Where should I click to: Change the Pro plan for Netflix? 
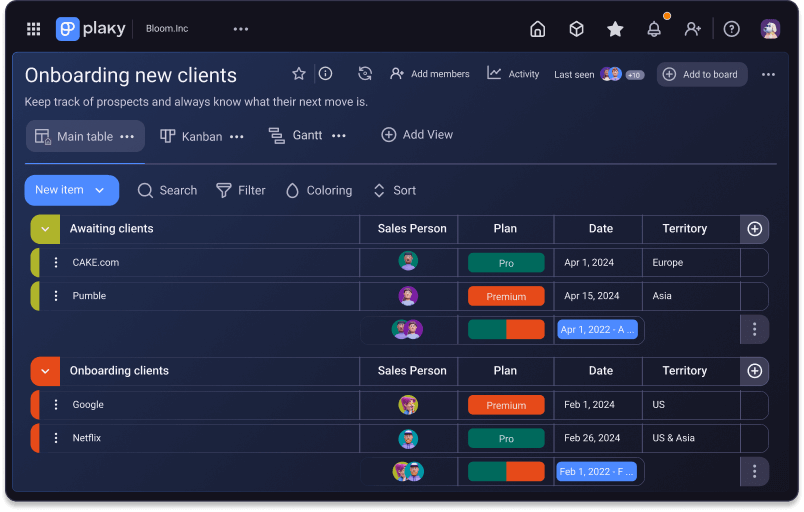pyautogui.click(x=506, y=439)
